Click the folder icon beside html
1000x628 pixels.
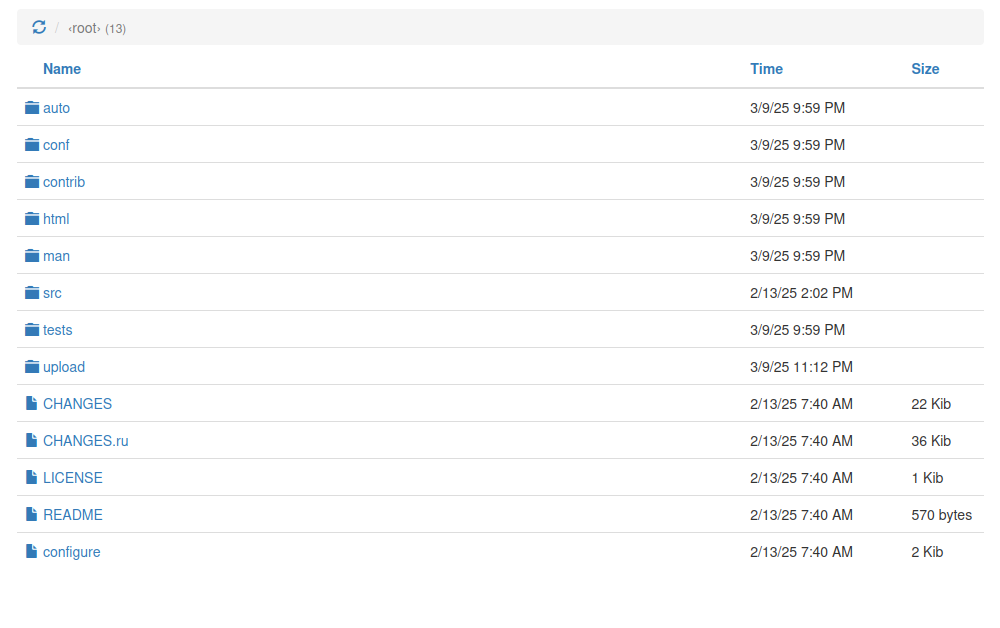pos(32,219)
